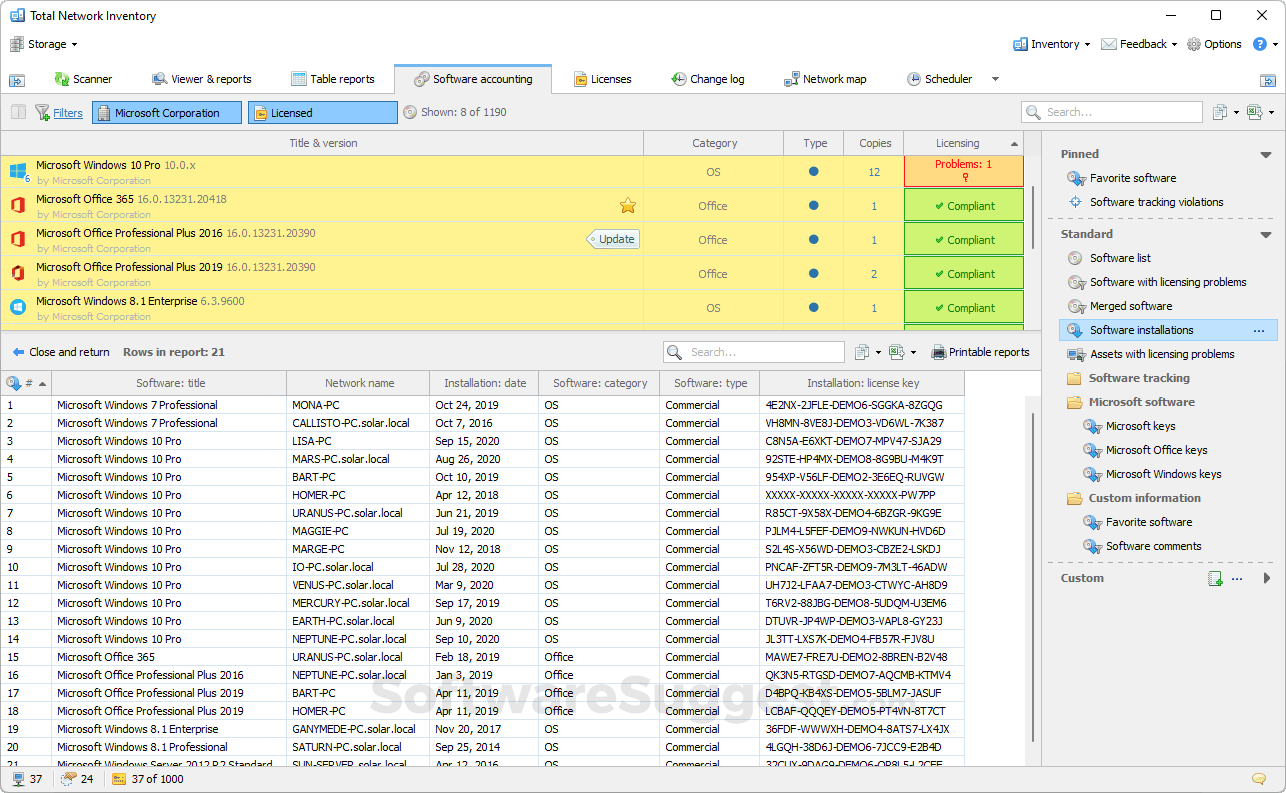Viewport: 1286px width, 793px height.
Task: Switch to the Licenses tab
Action: 602,79
